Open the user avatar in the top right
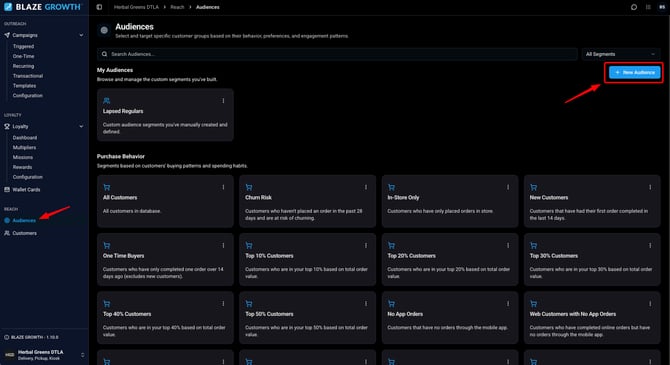This screenshot has height=365, width=670. coord(662,7)
